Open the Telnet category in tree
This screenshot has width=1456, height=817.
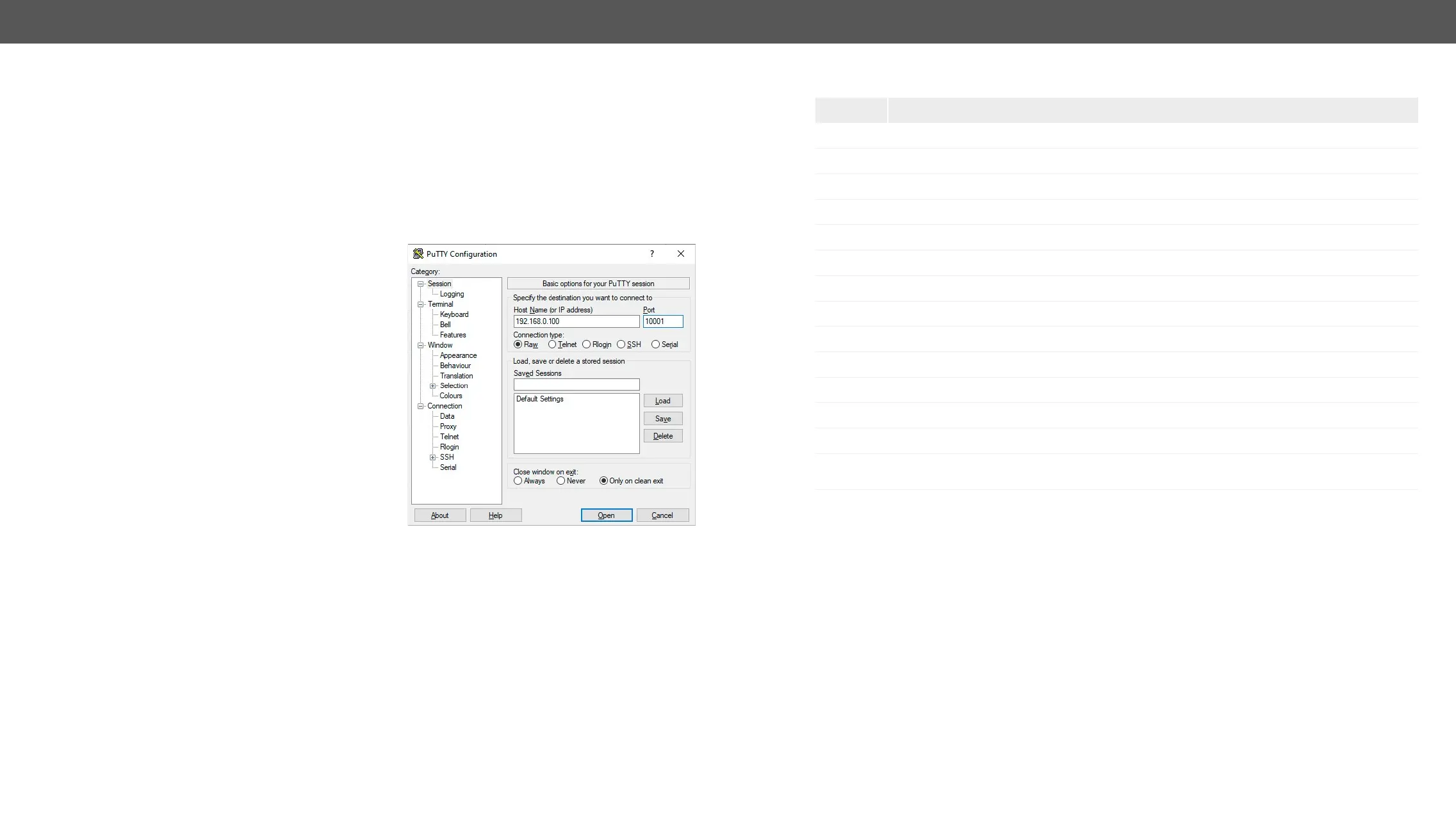click(449, 437)
